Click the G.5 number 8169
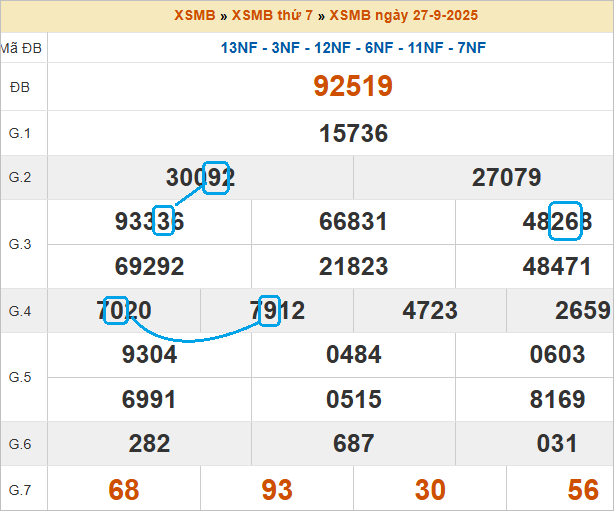Screen dimensions: 614x511 [x=557, y=400]
